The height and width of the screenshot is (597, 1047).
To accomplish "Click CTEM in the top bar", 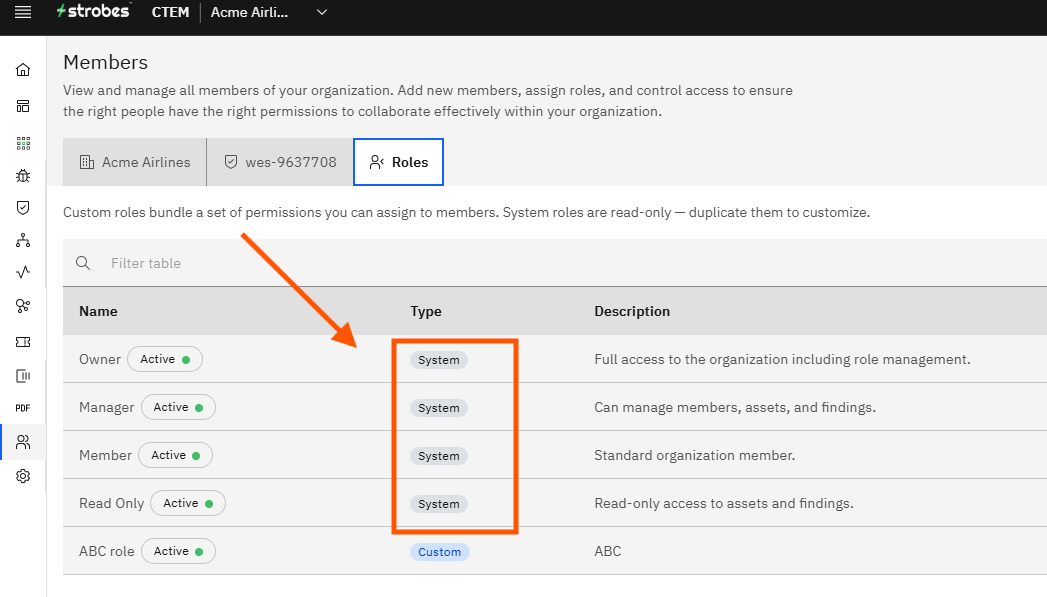I will tap(170, 12).
